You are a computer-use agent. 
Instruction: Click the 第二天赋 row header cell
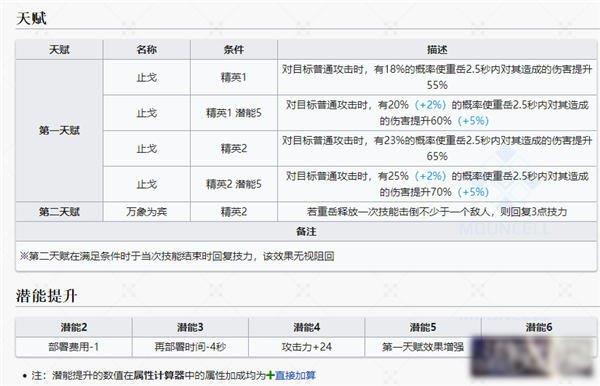pos(59,212)
